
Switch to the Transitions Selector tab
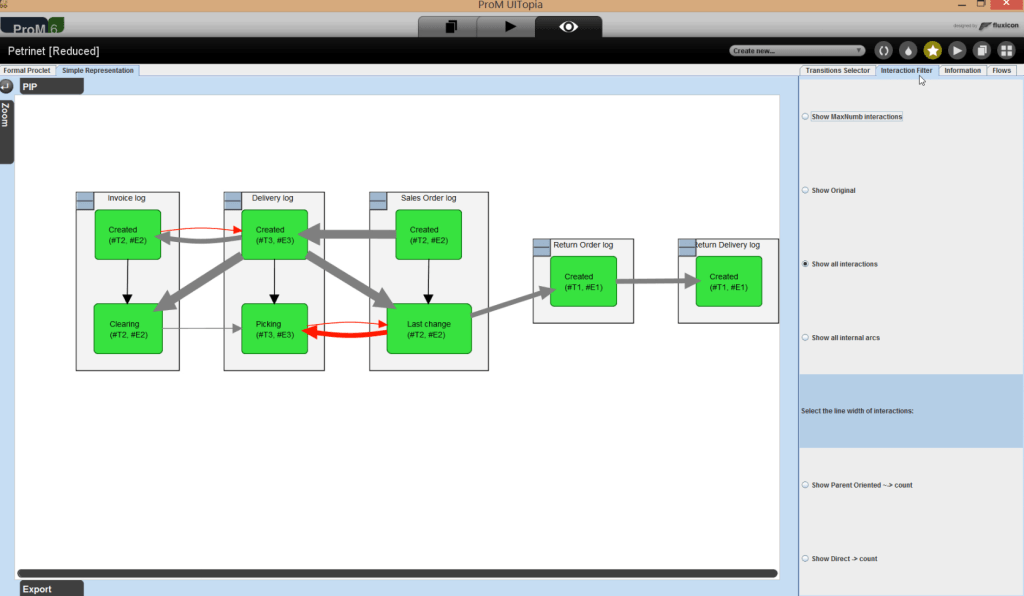coord(837,71)
